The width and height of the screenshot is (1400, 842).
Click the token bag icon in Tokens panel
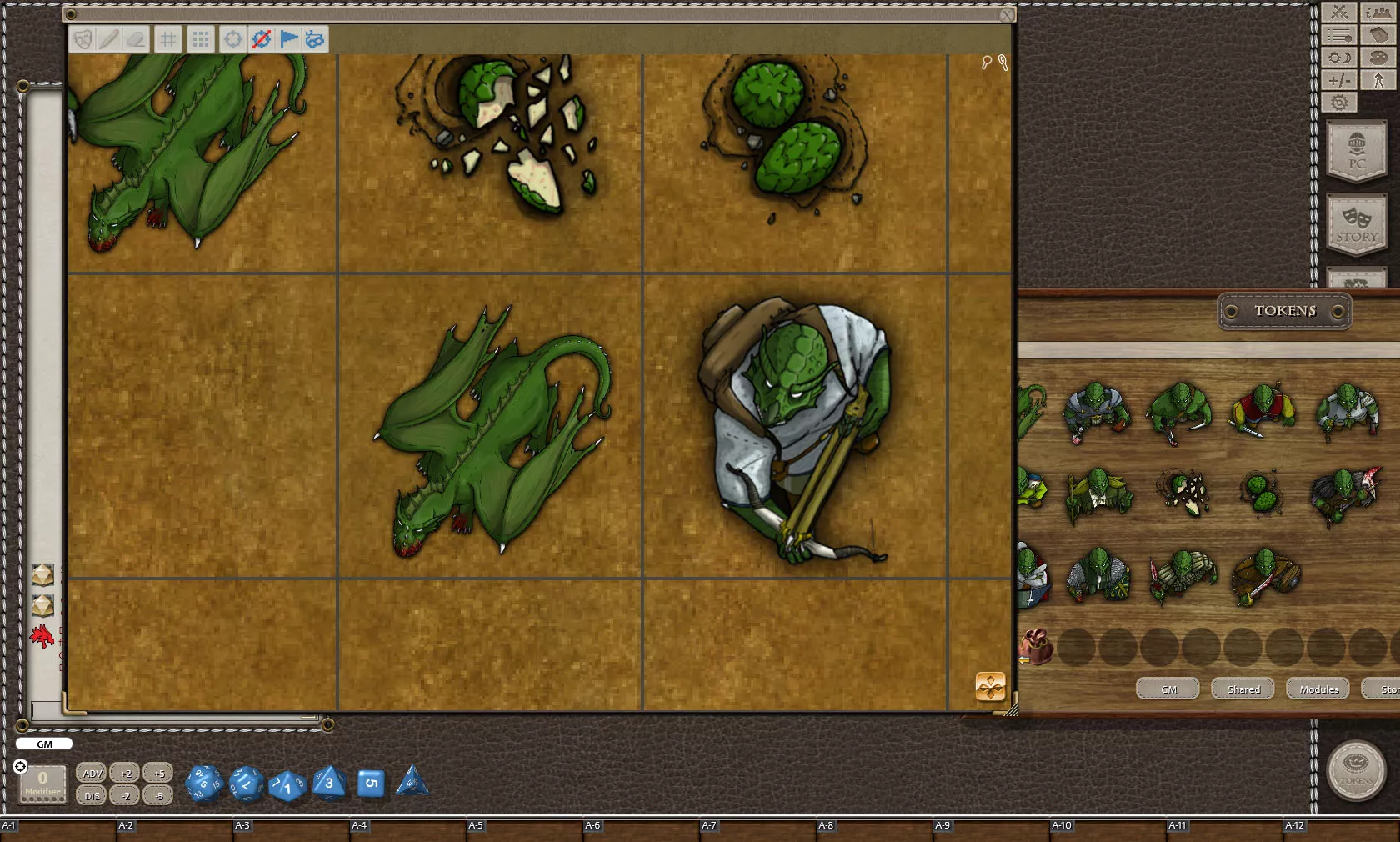click(x=1036, y=647)
